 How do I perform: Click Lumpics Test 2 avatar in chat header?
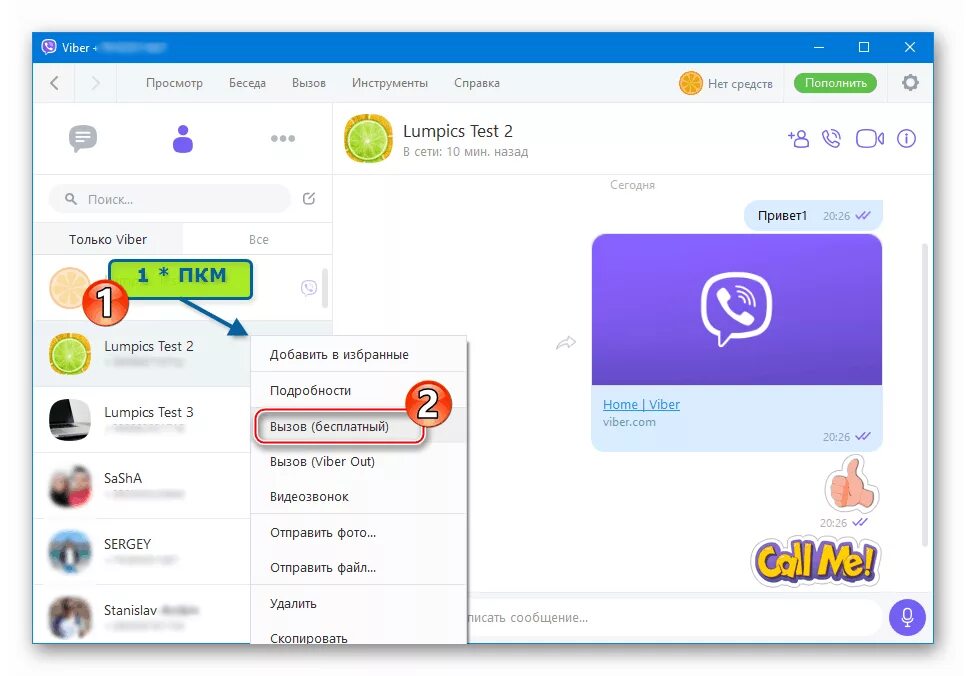[x=368, y=139]
